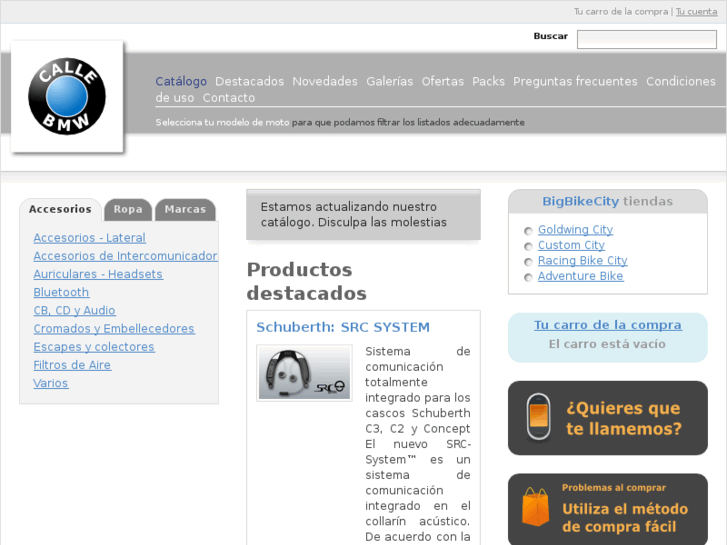Visit Racing Bike City store link
The width and height of the screenshot is (727, 545).
point(582,261)
